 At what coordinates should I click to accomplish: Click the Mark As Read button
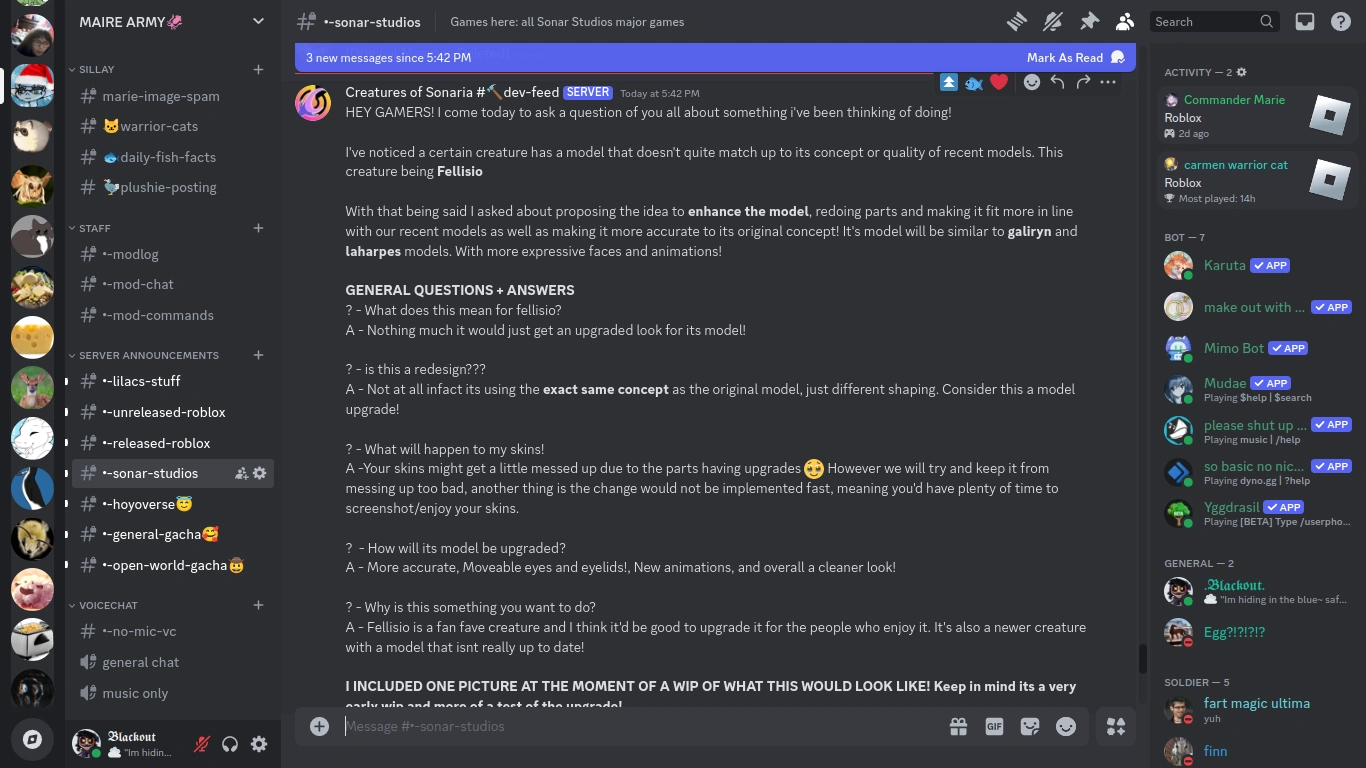click(1065, 57)
